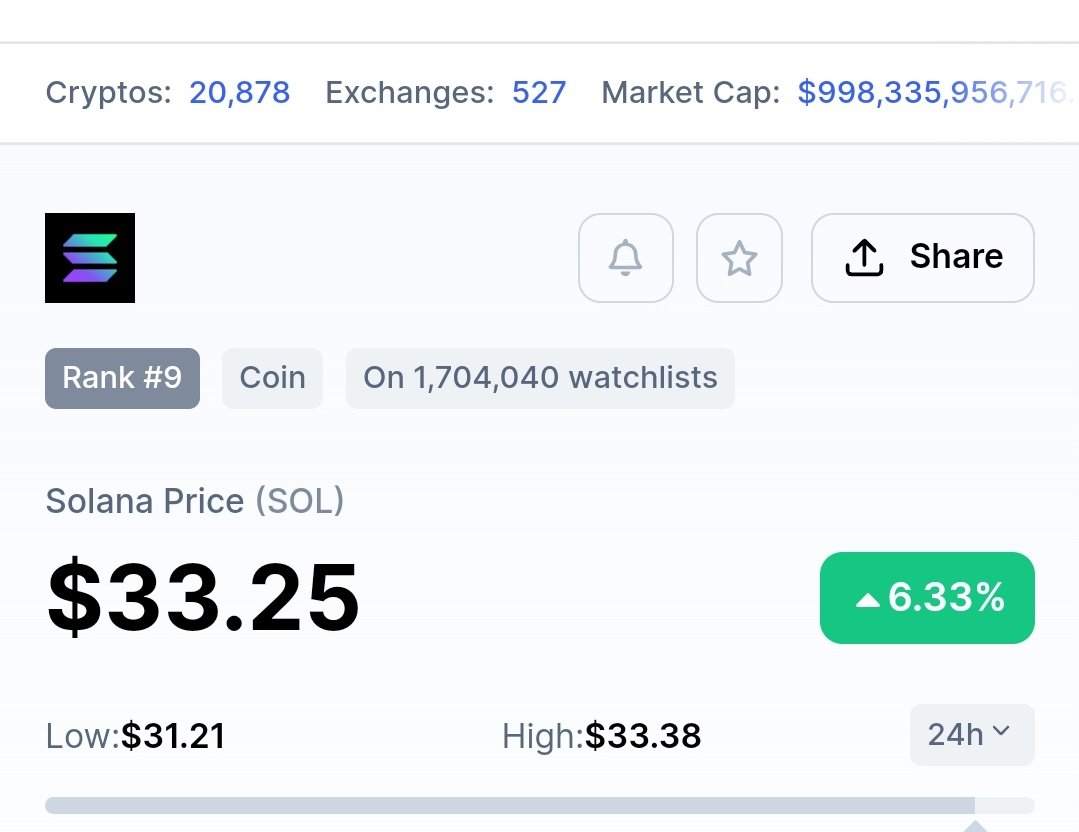Click the On 1,704,040 watchlists tag
Image resolution: width=1079 pixels, height=832 pixels.
[x=540, y=378]
